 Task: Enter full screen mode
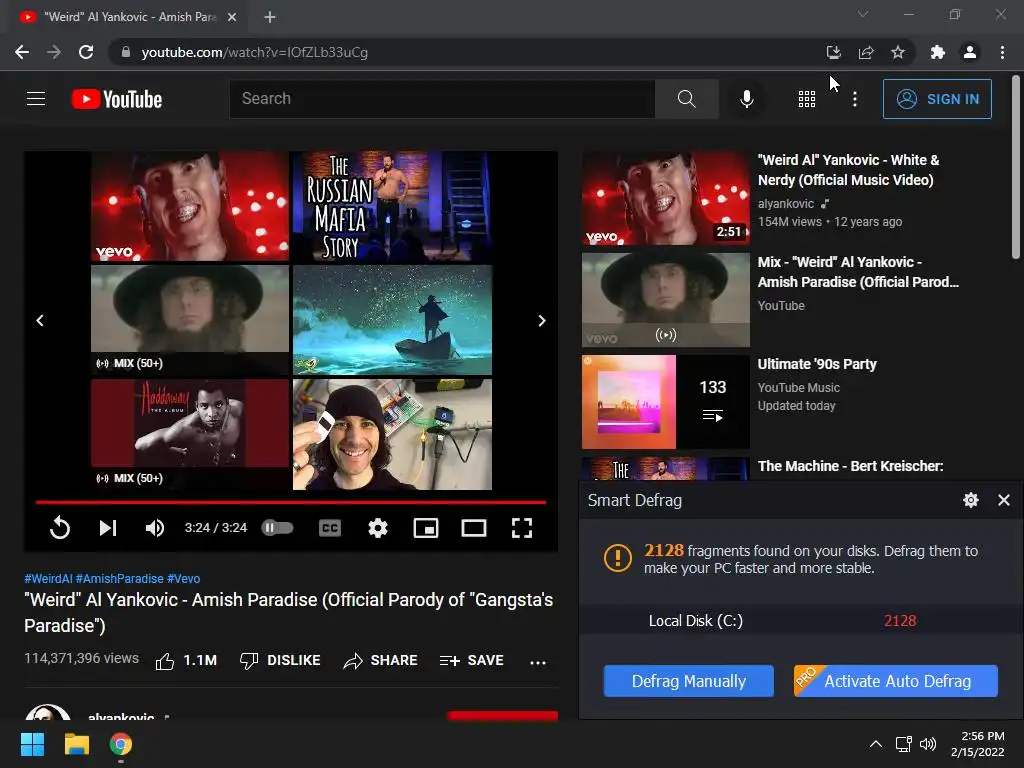point(521,528)
